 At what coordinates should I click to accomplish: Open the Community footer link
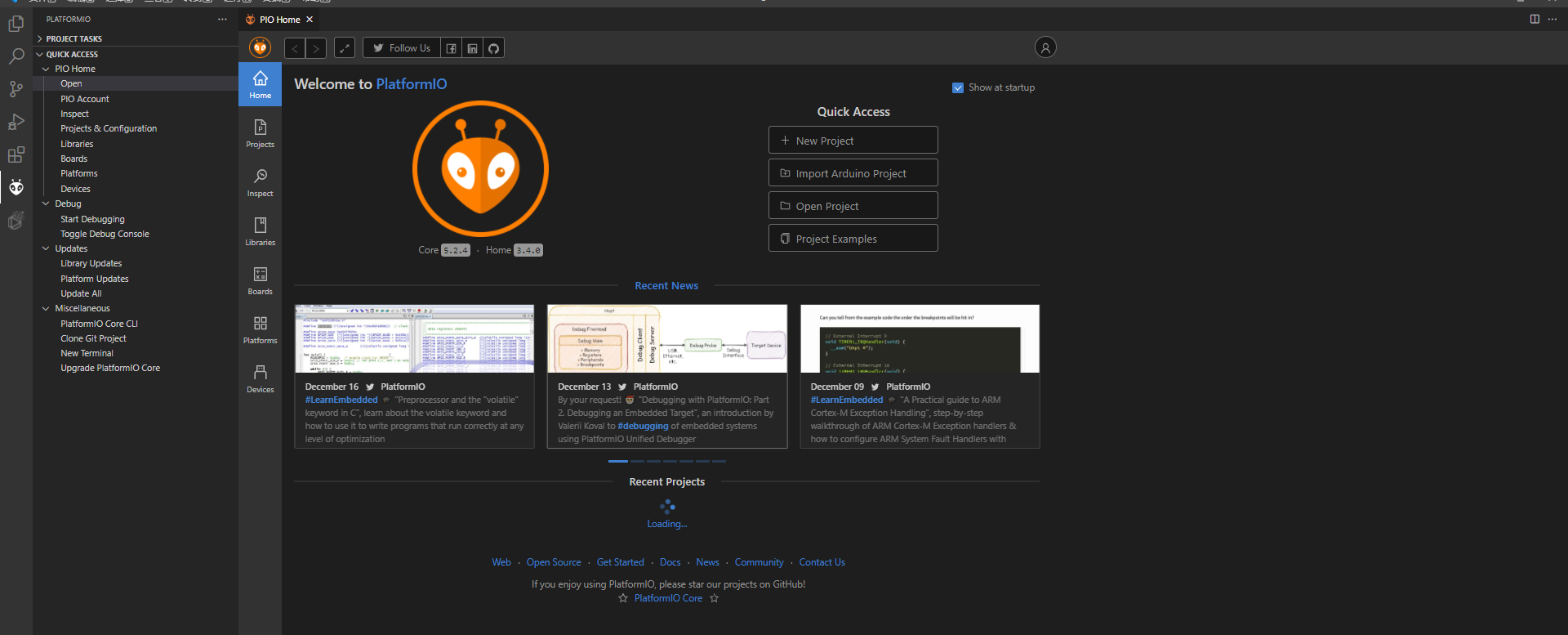pos(759,562)
